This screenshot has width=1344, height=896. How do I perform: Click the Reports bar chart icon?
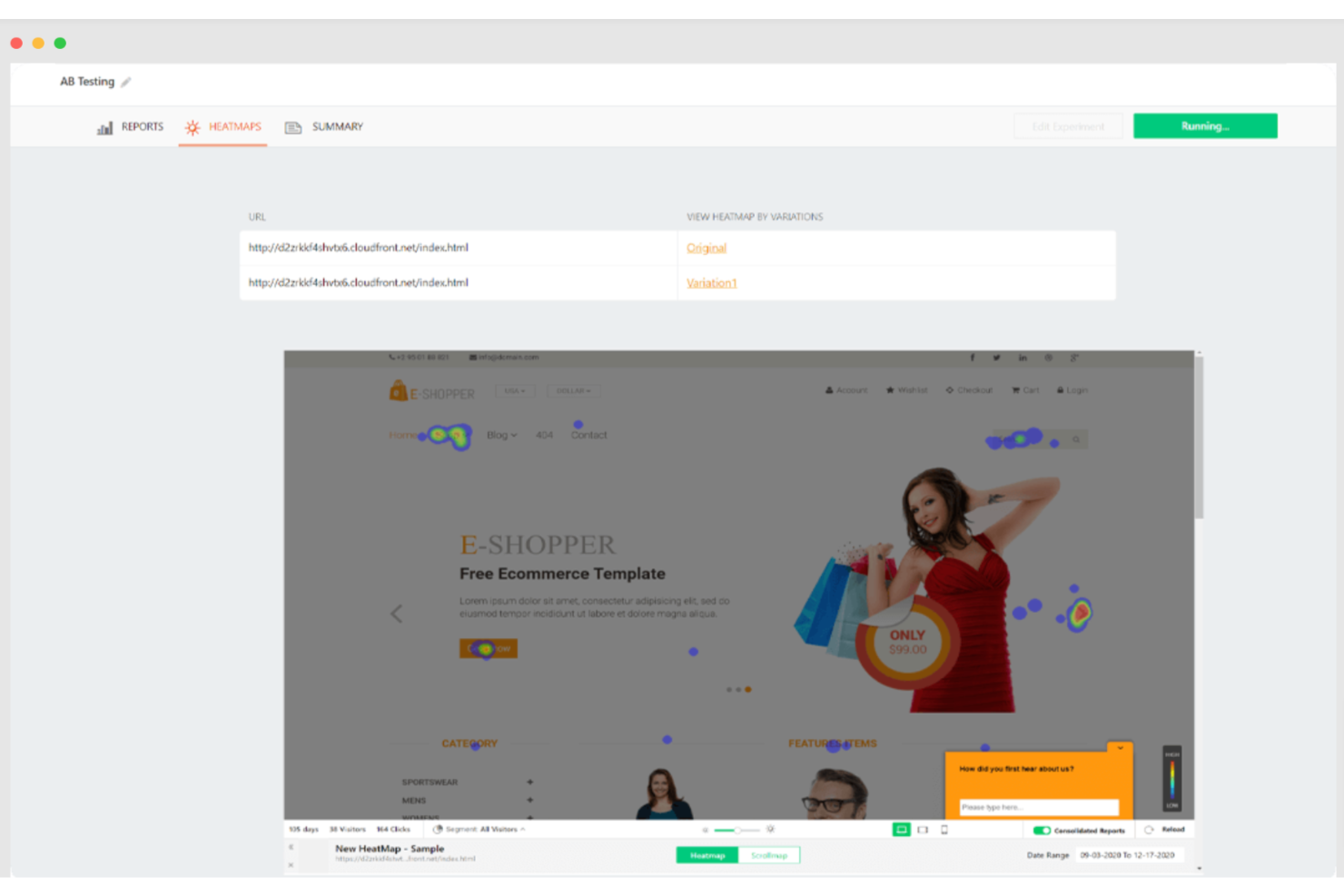click(105, 126)
